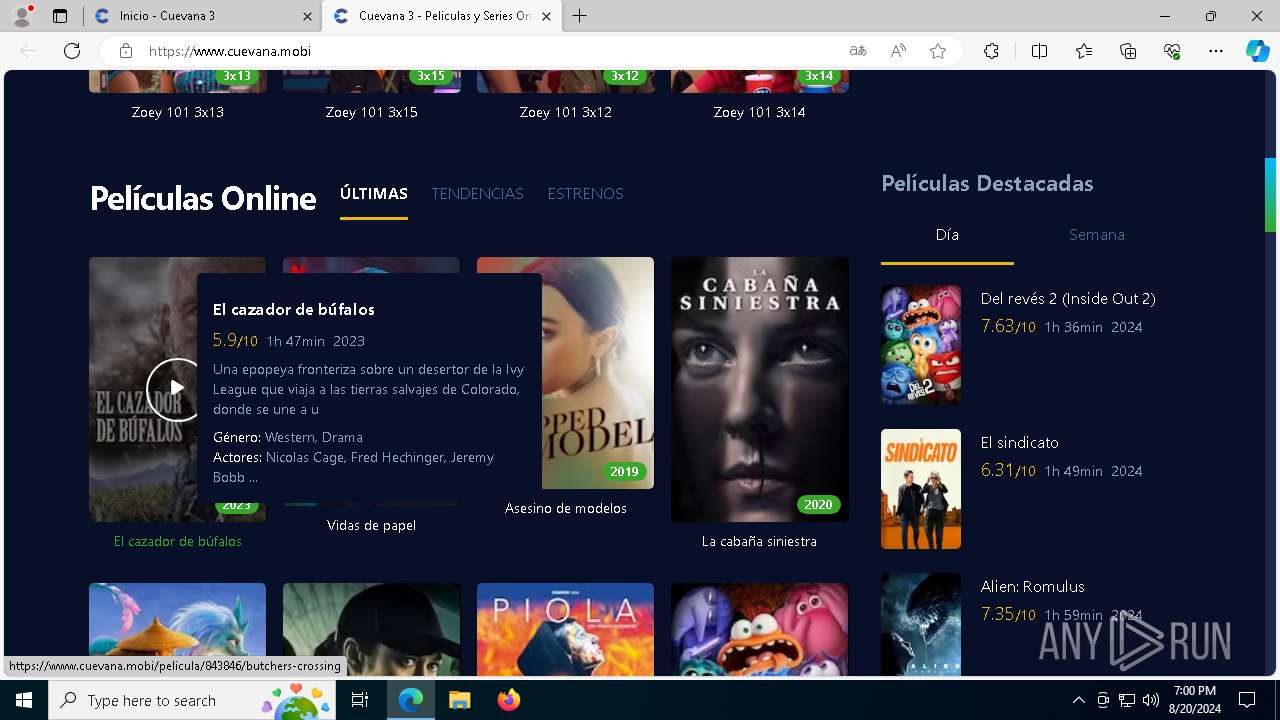This screenshot has height=720, width=1280.
Task: Open File Explorer from taskbar
Action: point(459,700)
